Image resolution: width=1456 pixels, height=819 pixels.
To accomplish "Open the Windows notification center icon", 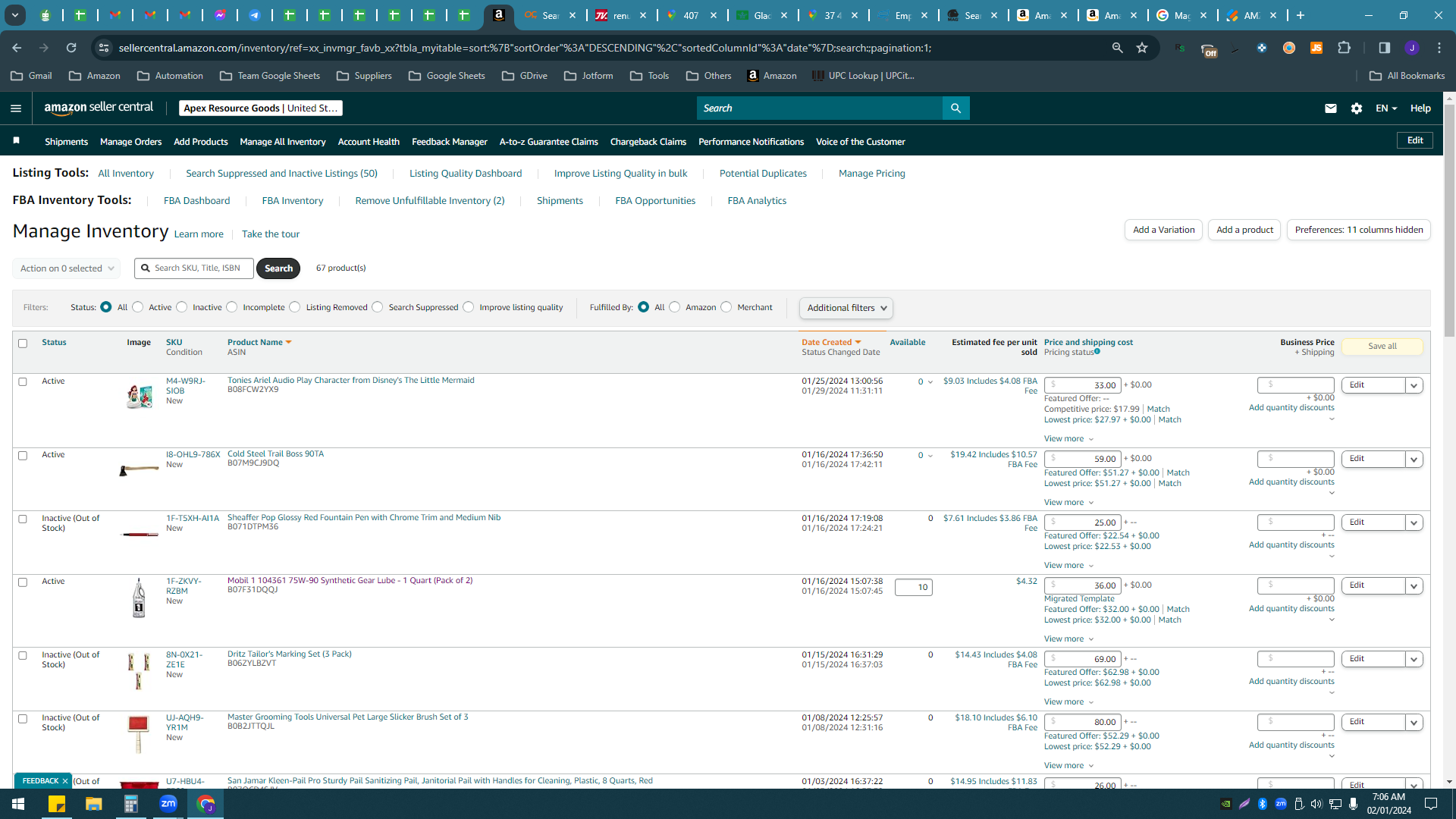I will coord(1431,804).
